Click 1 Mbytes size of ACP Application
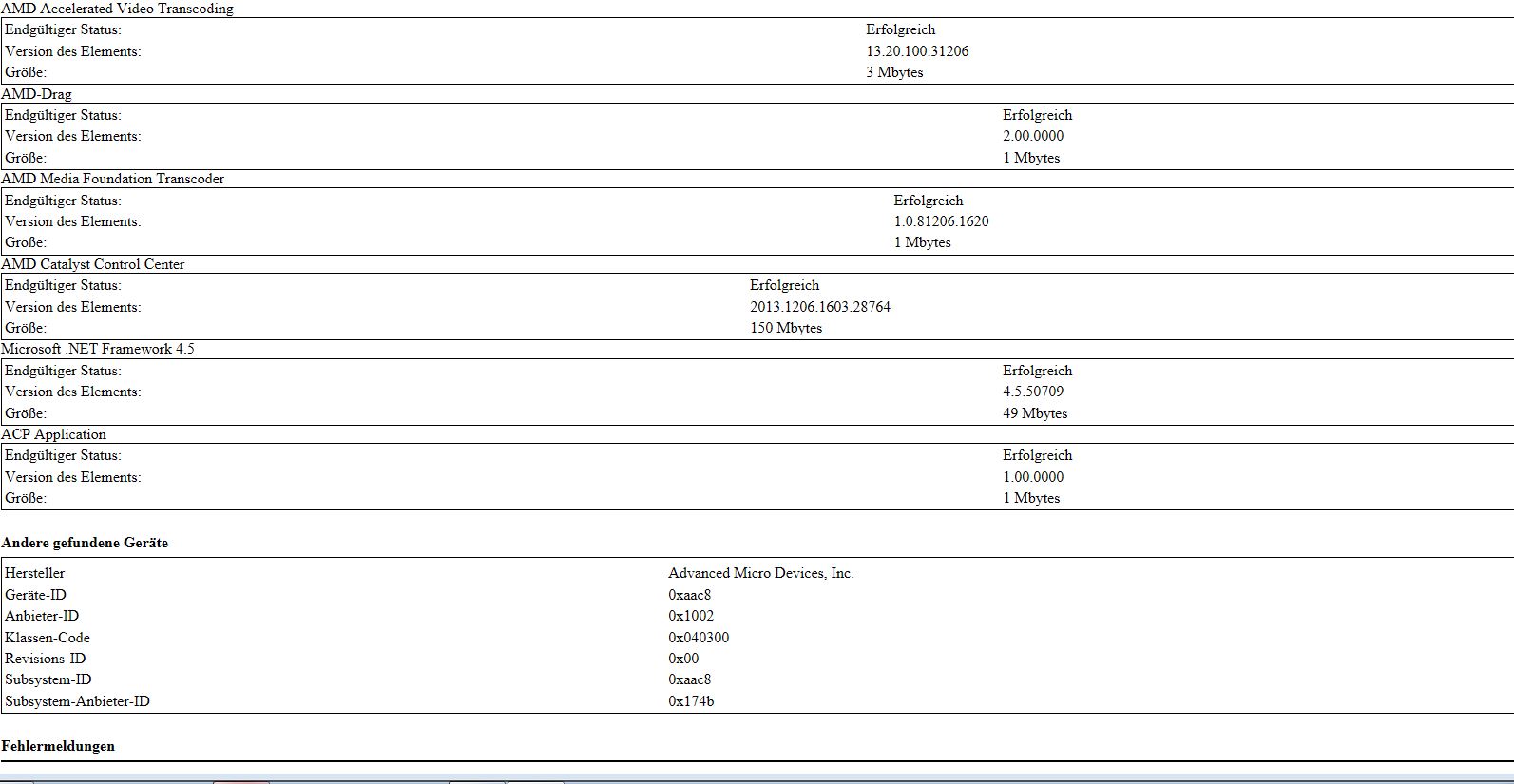The image size is (1514, 784). [x=1031, y=498]
